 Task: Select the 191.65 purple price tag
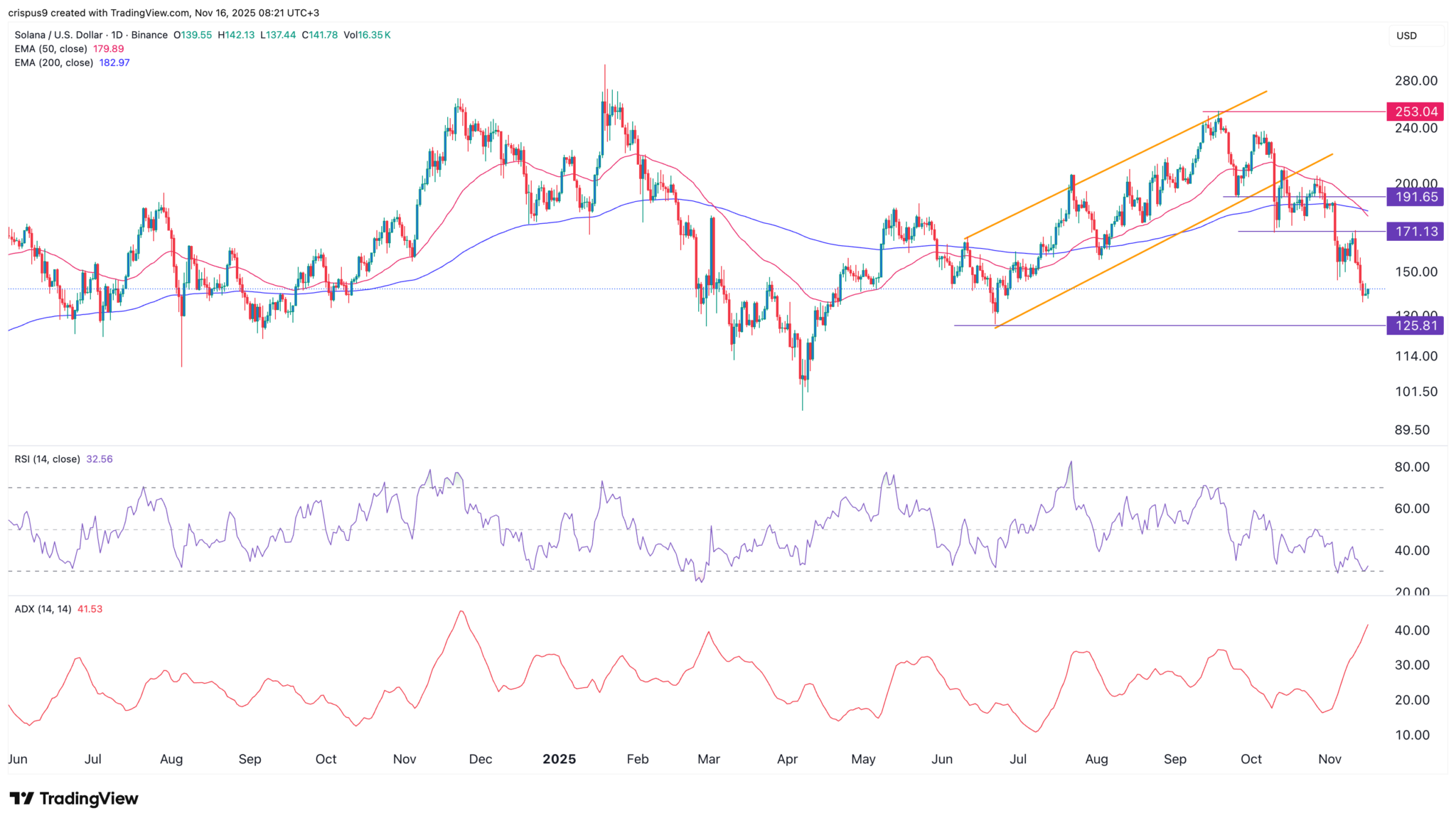point(1415,197)
